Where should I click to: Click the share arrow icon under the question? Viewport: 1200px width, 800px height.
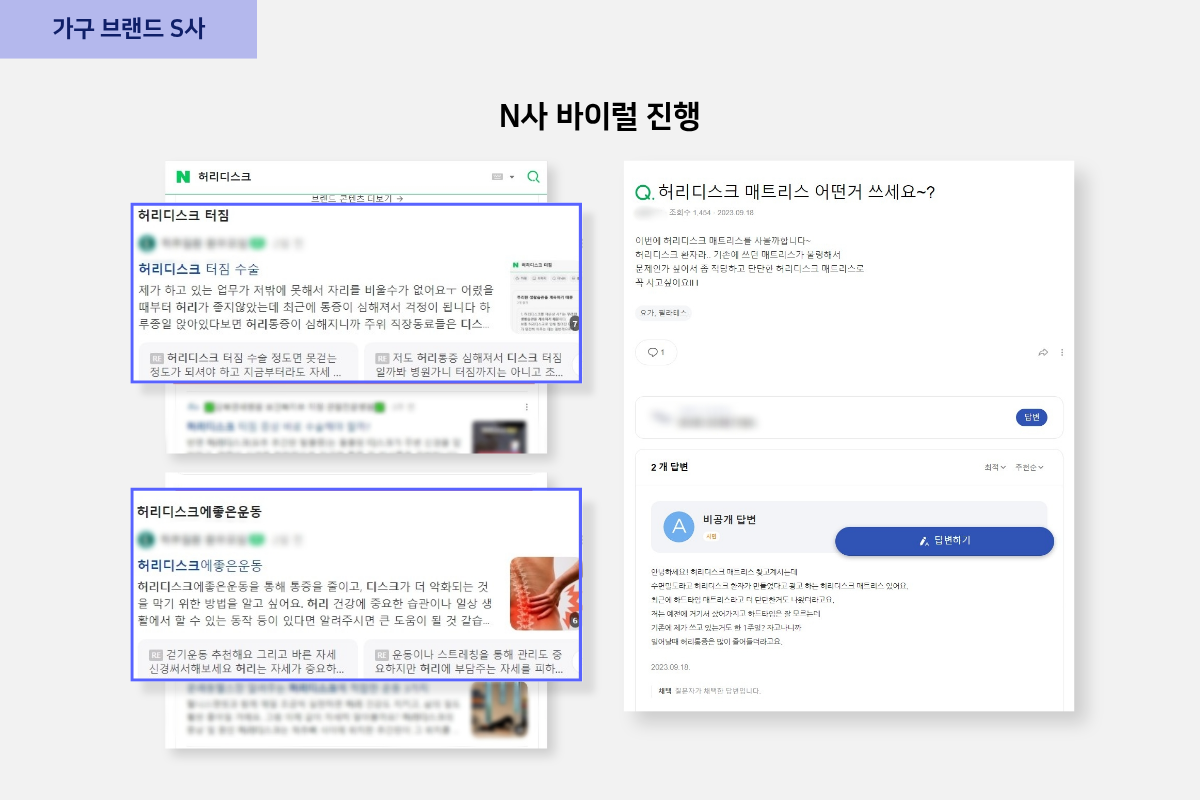tap(1043, 352)
